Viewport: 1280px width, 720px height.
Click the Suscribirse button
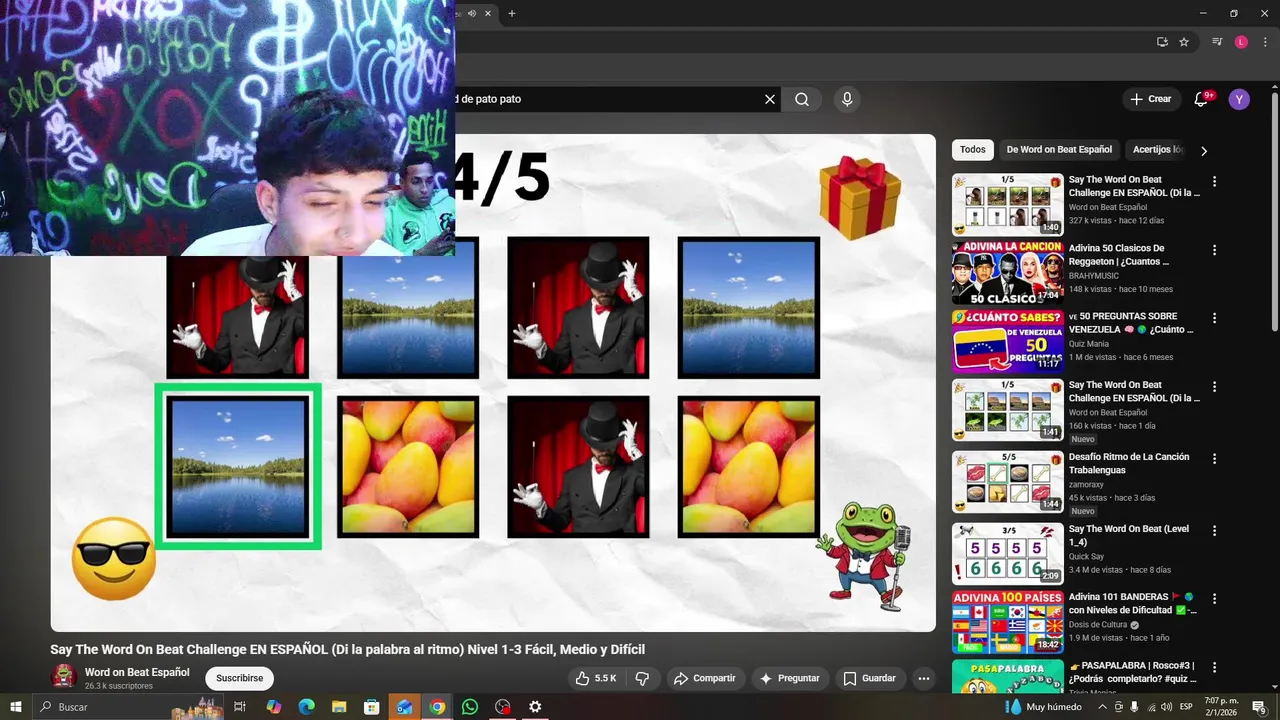click(239, 678)
